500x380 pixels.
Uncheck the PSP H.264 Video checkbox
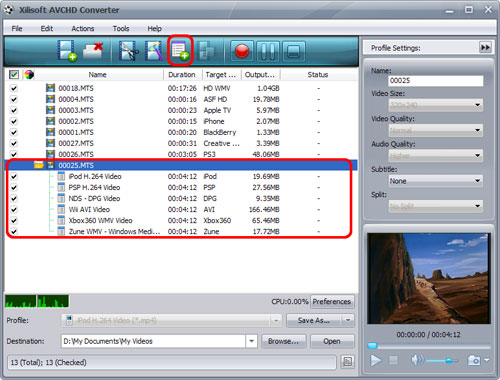[14, 187]
